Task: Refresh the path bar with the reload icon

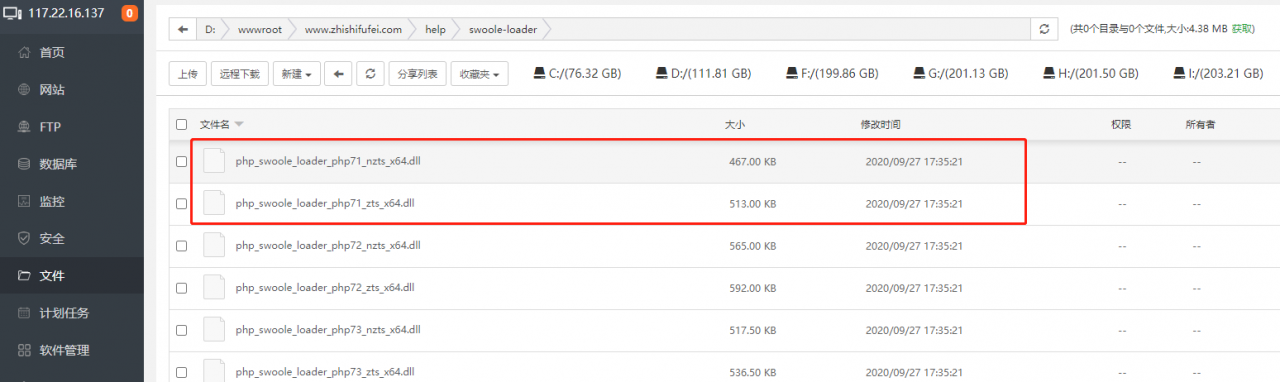Action: pos(1045,30)
